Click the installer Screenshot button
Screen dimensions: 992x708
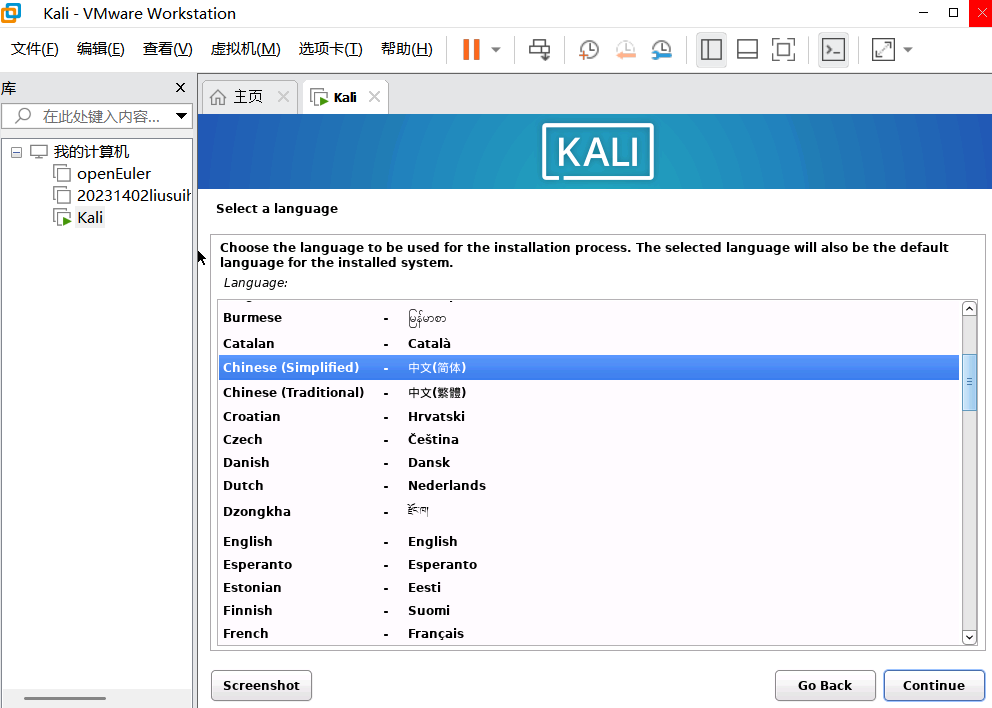click(261, 685)
